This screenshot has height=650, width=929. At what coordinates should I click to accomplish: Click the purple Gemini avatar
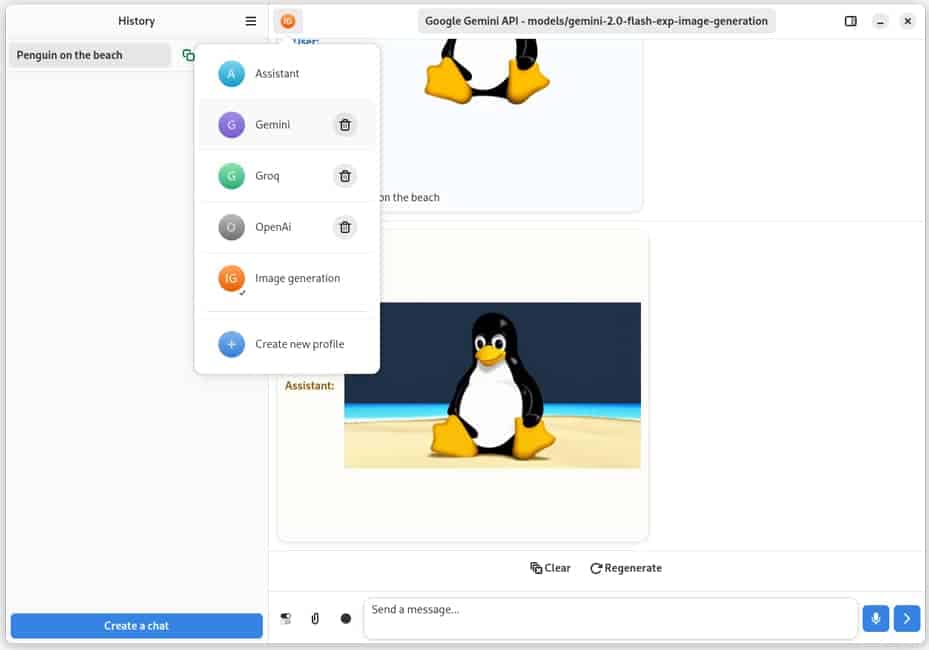[x=231, y=124]
